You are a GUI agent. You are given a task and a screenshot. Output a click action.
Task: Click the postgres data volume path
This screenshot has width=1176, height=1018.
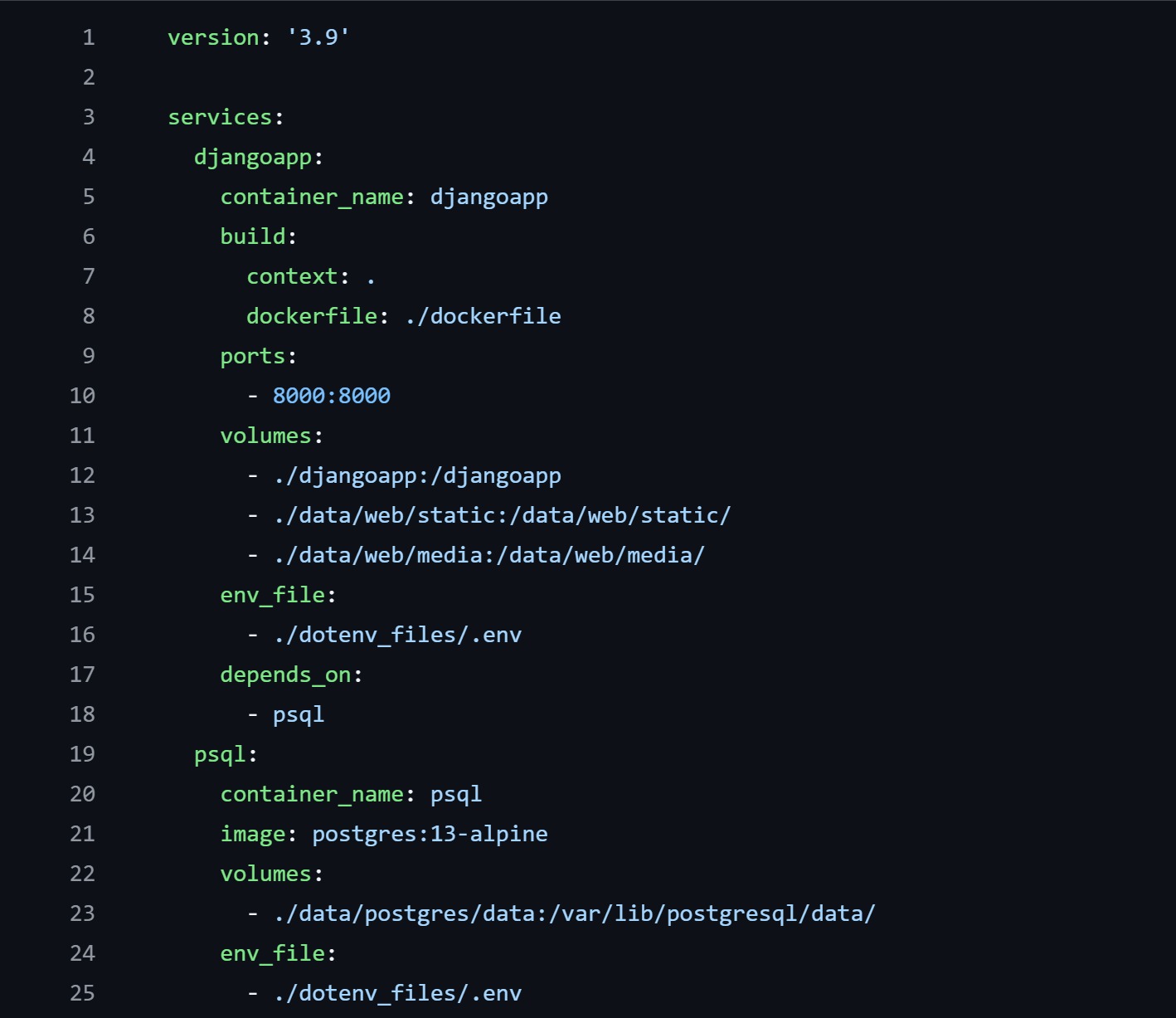point(574,913)
